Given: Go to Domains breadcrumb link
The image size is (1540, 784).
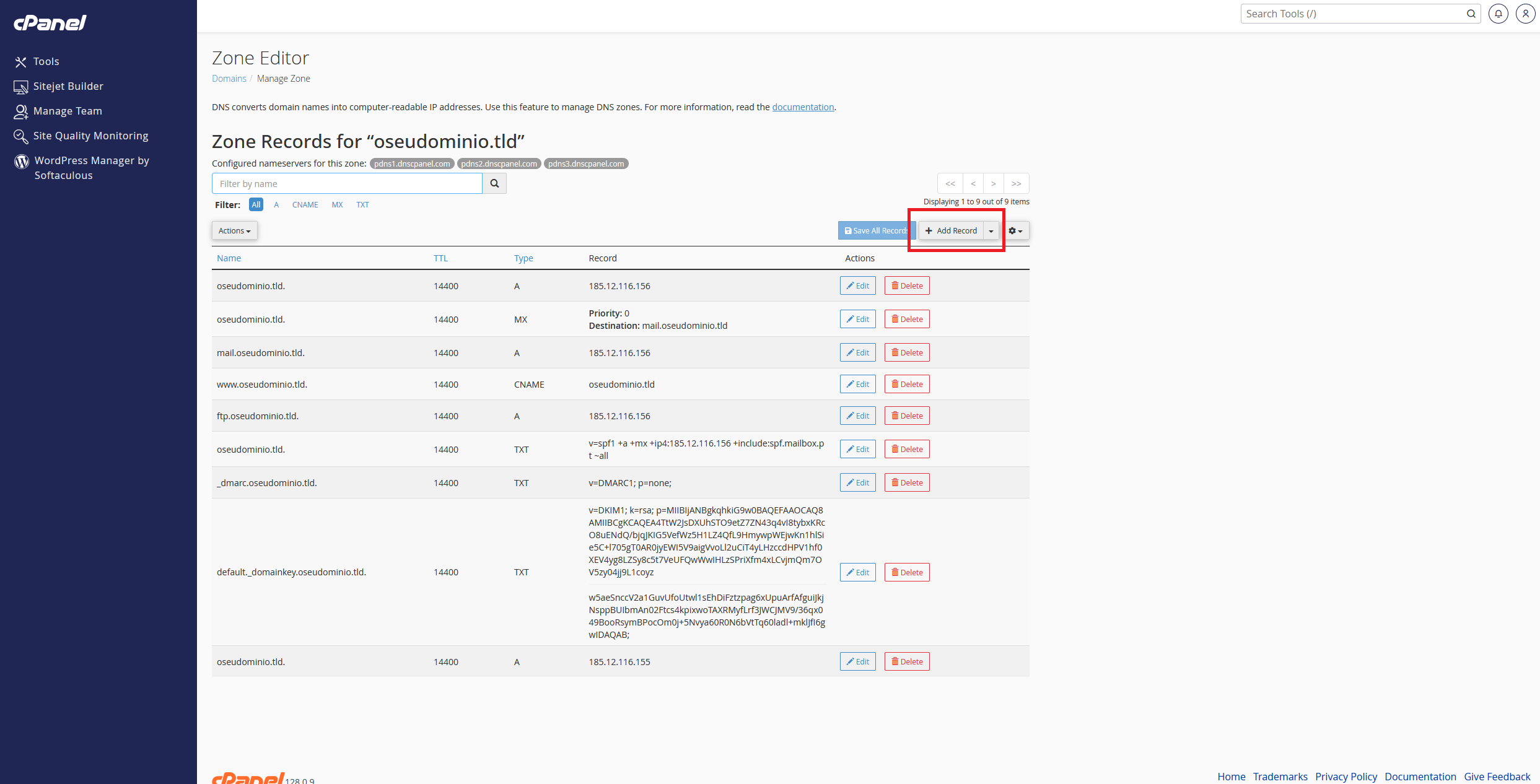Looking at the screenshot, I should [x=229, y=79].
